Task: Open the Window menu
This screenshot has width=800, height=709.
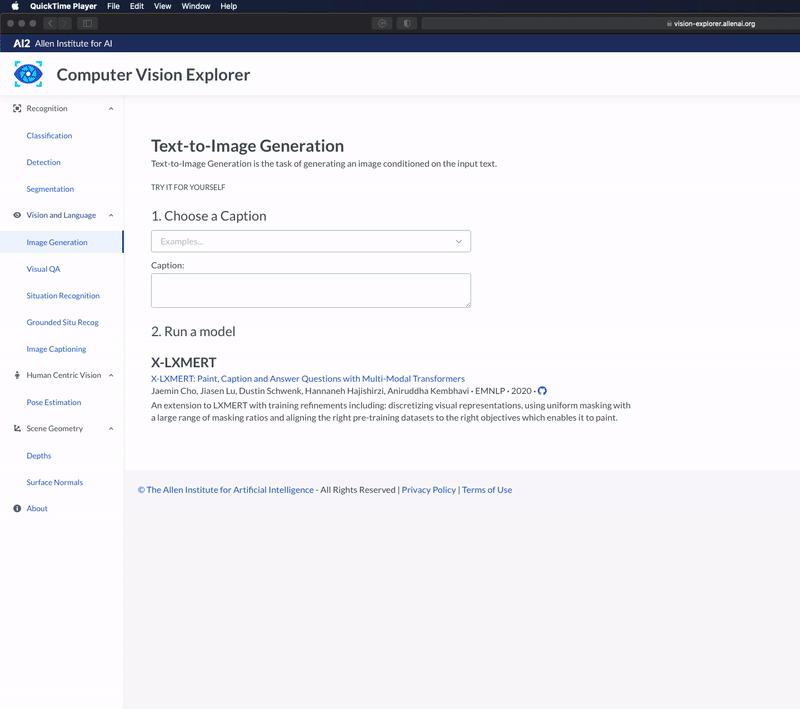Action: (196, 6)
